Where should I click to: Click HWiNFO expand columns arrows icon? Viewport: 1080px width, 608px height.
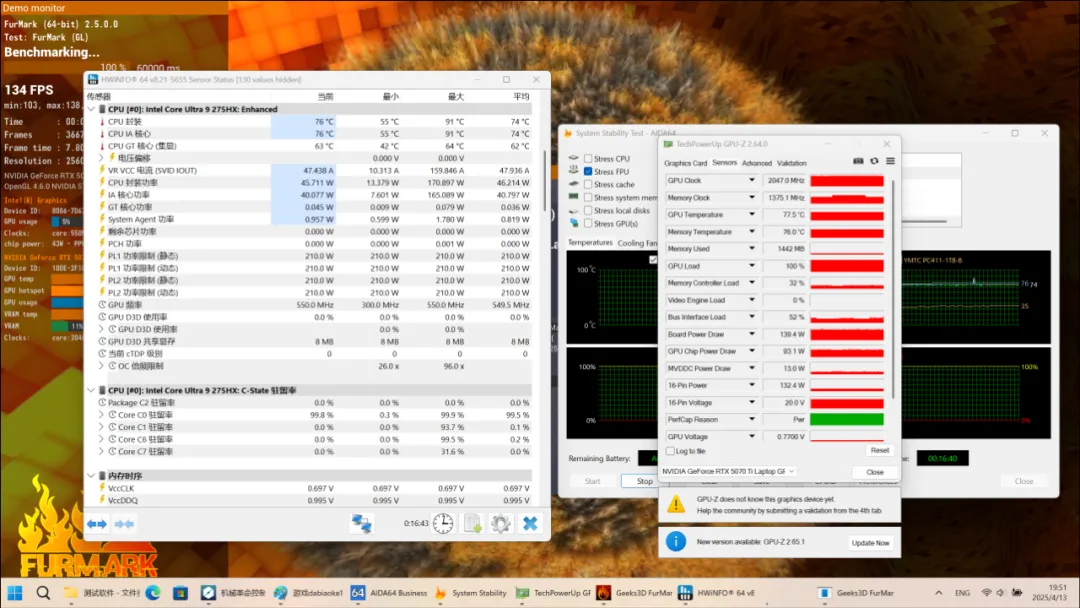click(x=97, y=523)
